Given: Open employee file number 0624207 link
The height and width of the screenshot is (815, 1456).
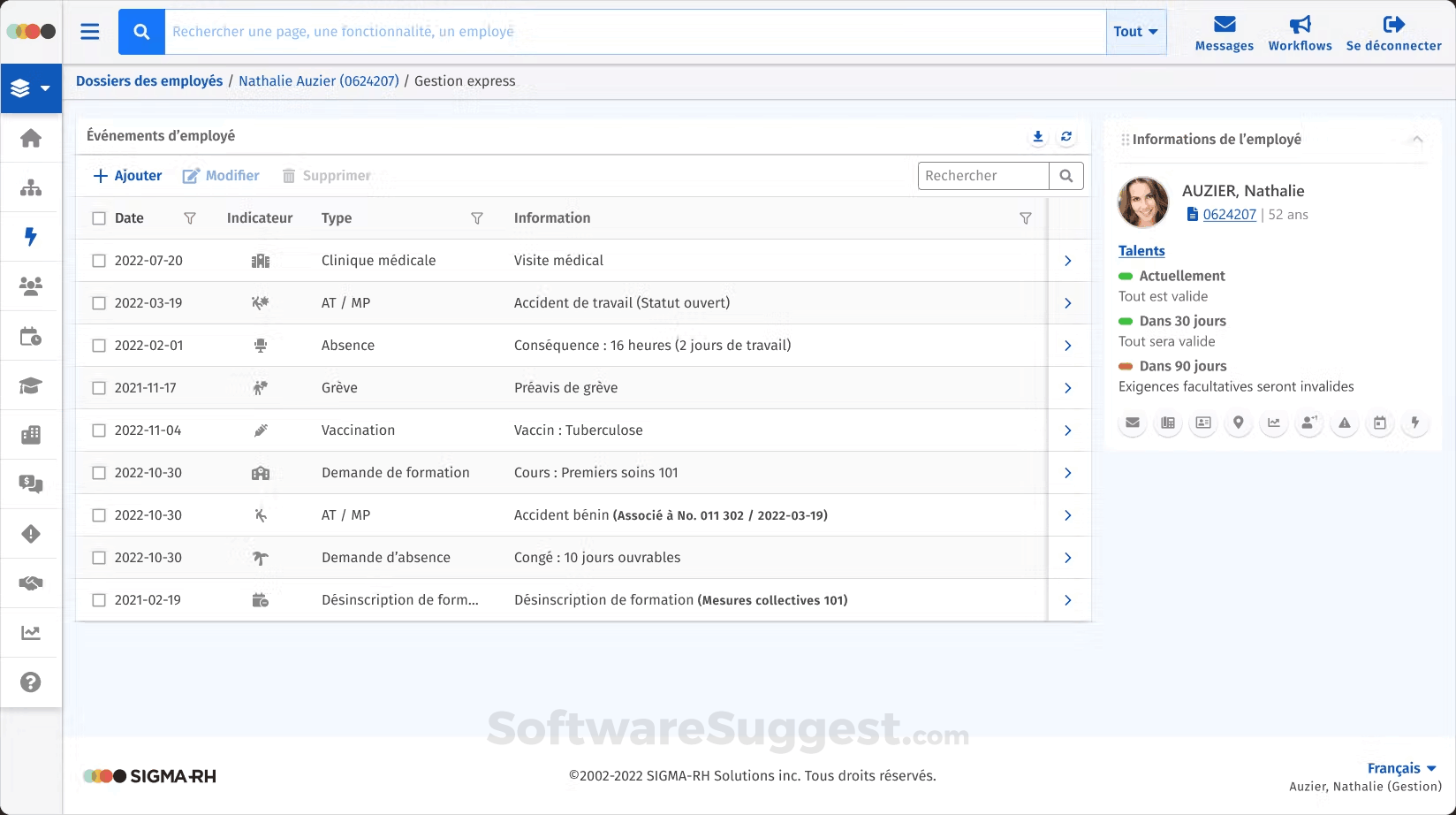Looking at the screenshot, I should tap(1227, 214).
